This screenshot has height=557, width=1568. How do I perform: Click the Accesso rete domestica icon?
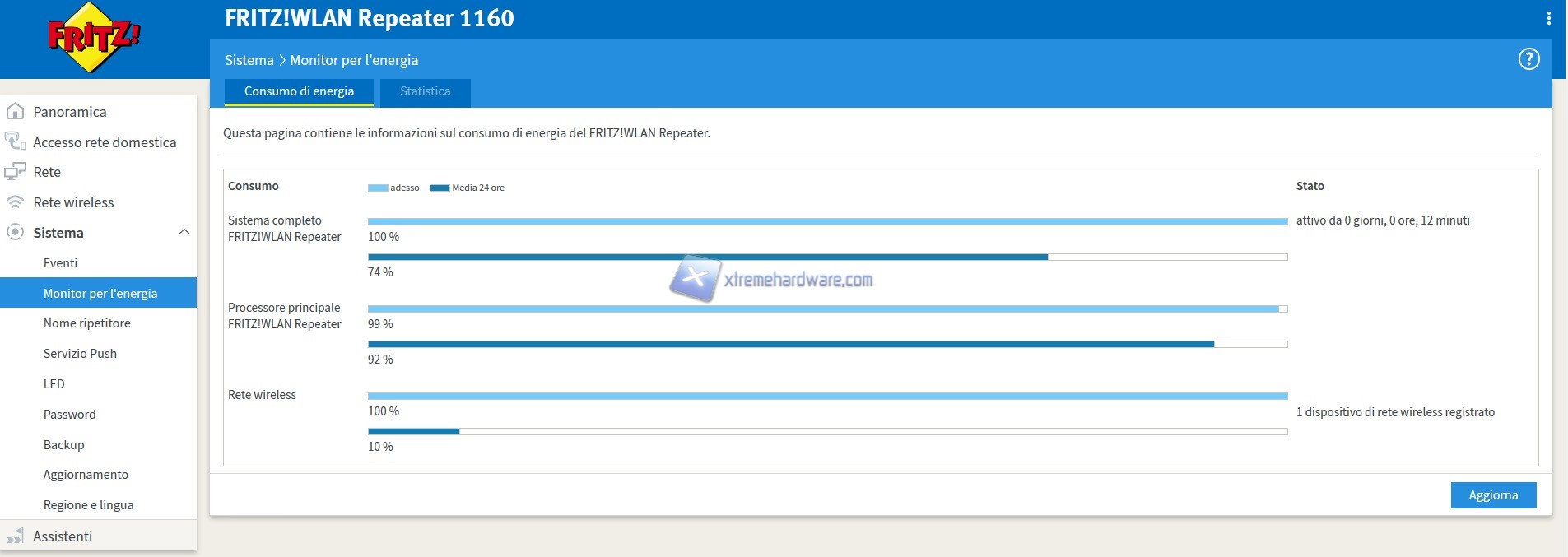click(15, 142)
